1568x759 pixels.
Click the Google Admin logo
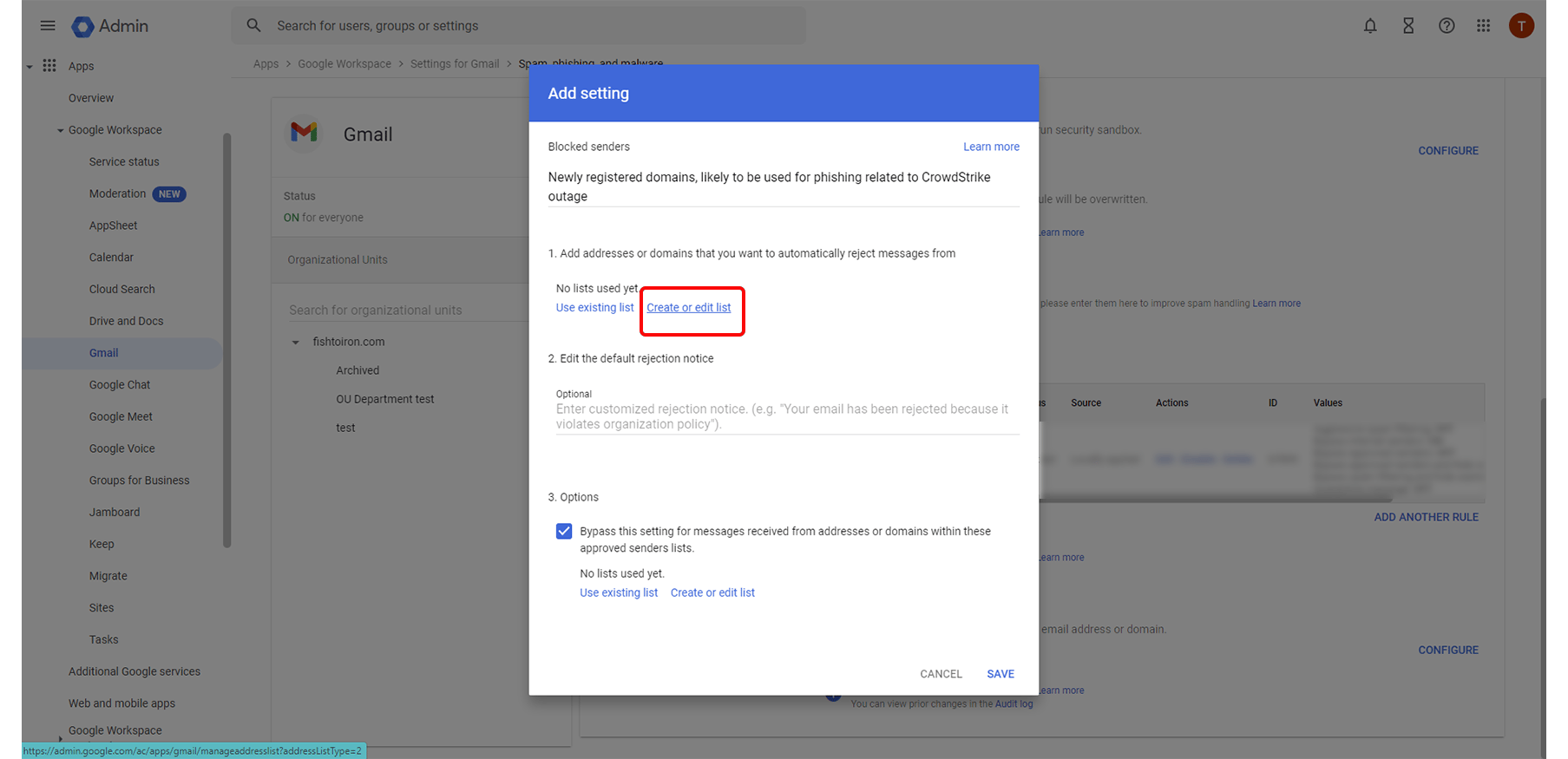pos(110,26)
